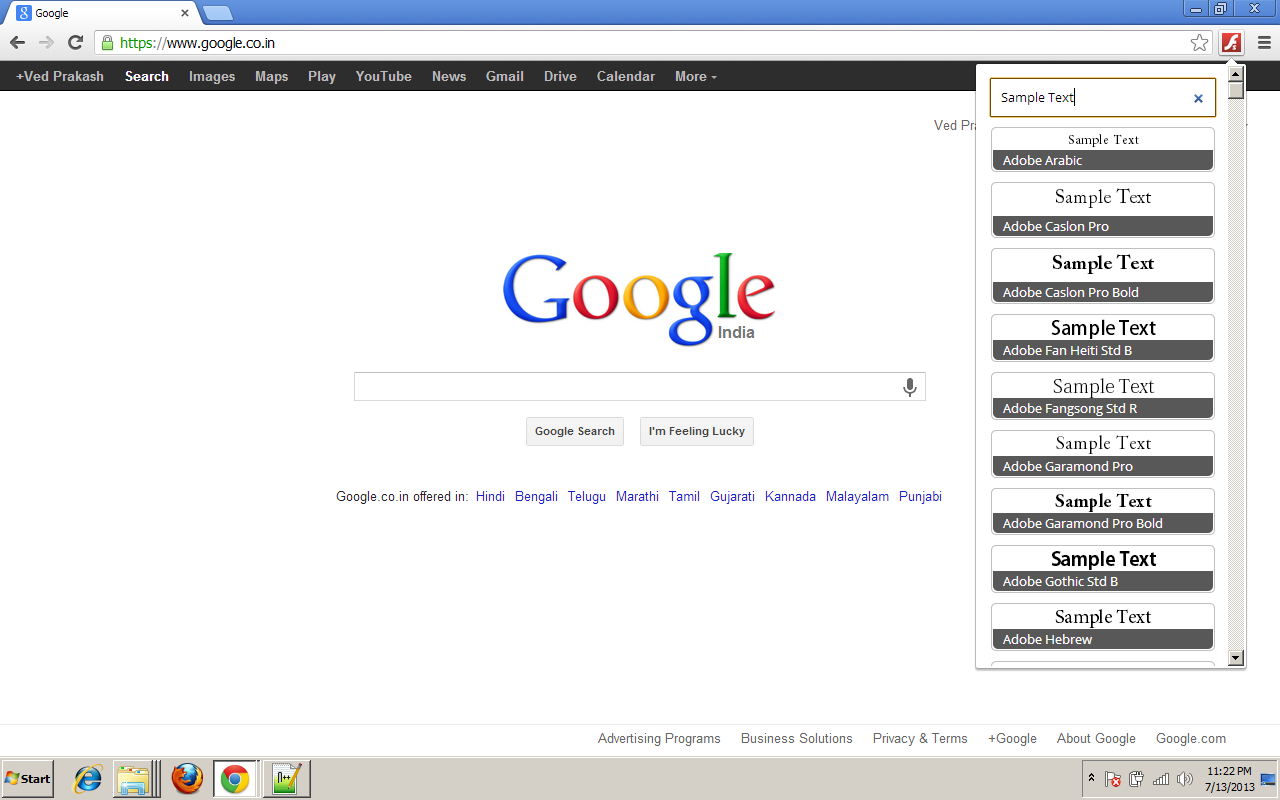Click the Windows Start button
Screen dimensions: 1280x800
click(27, 778)
